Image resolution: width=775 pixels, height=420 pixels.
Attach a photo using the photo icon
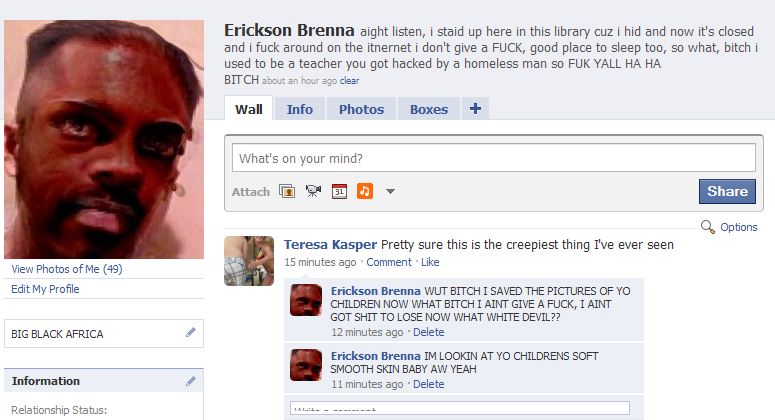coord(287,191)
